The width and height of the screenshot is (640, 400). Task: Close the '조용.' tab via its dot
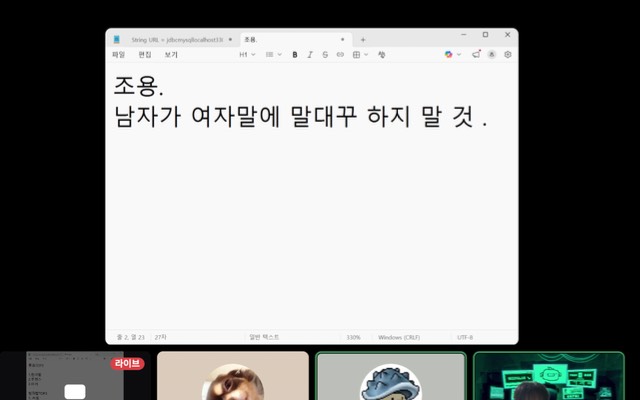(x=342, y=40)
